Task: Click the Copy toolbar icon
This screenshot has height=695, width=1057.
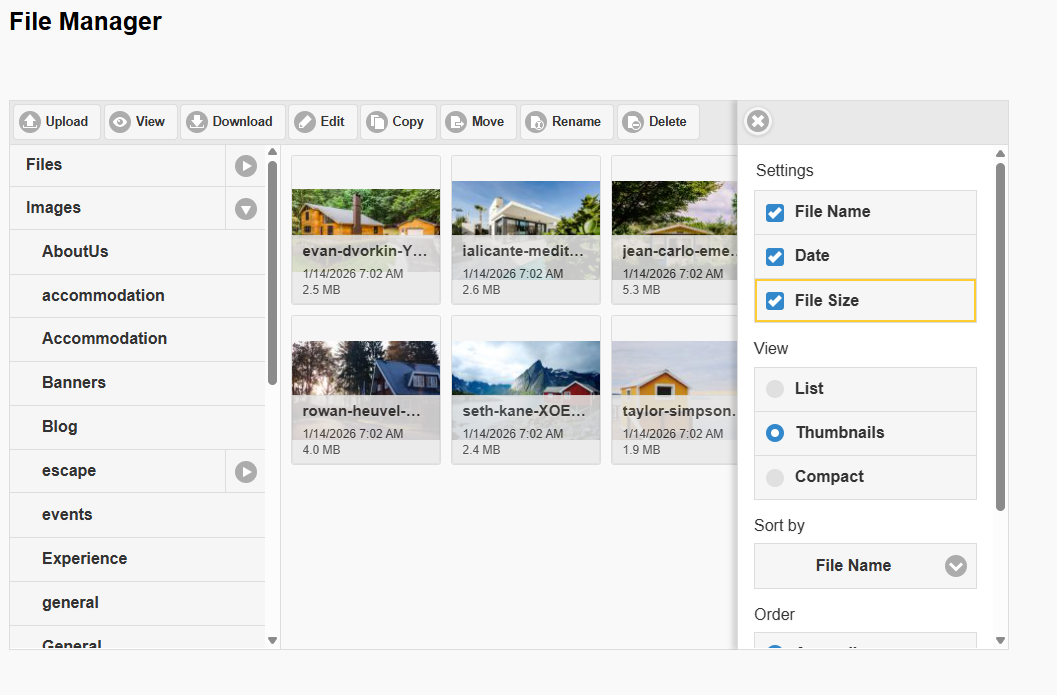Action: [x=377, y=122]
